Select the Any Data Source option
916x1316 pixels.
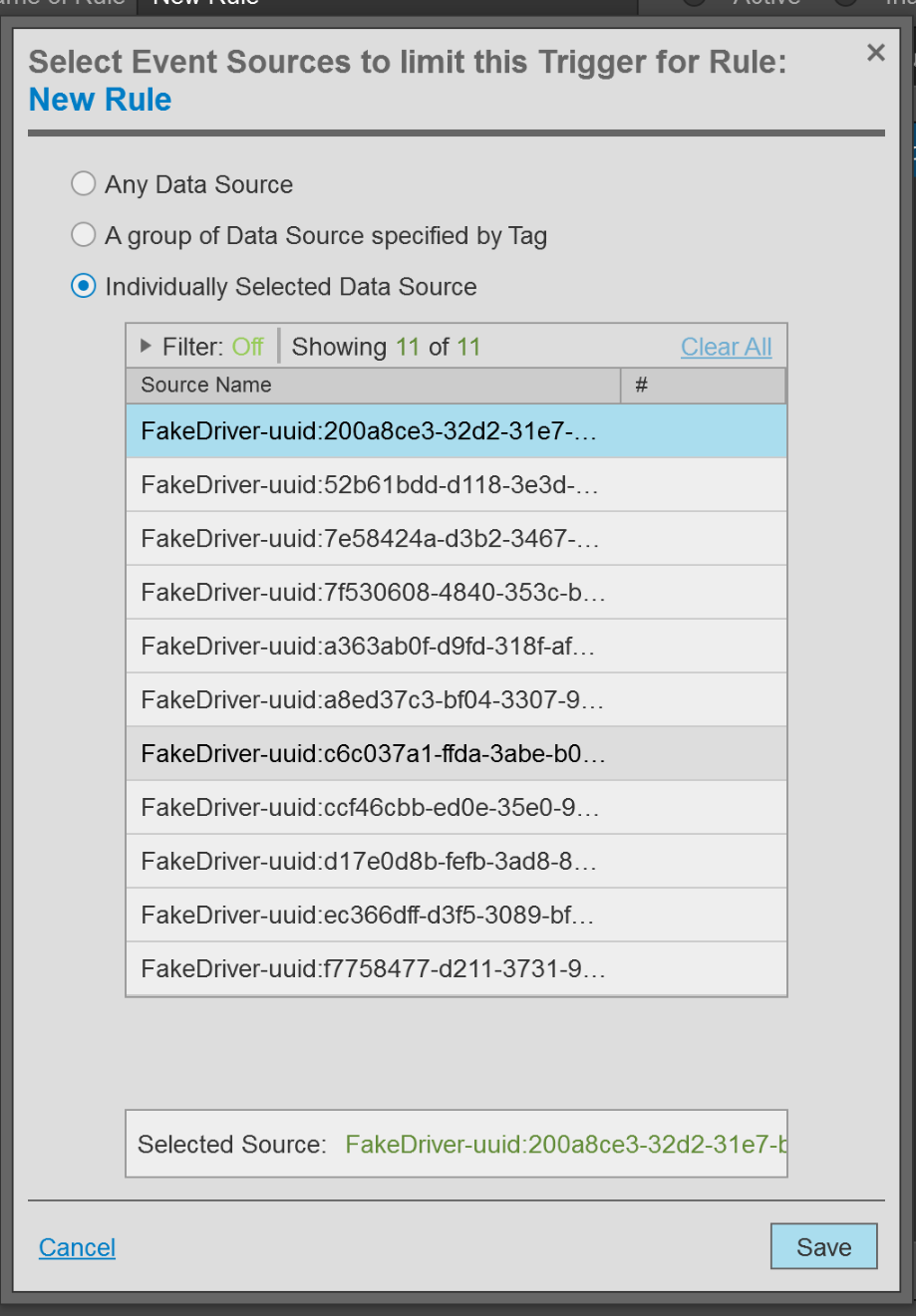click(84, 183)
